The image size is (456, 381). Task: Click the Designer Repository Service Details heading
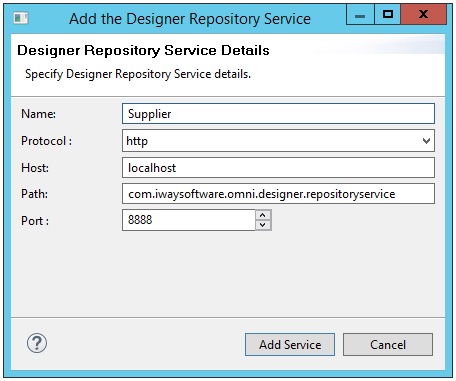point(143,50)
